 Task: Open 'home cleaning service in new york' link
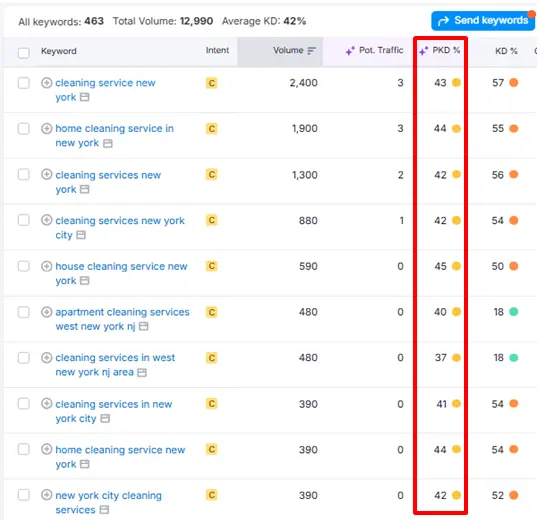coord(115,136)
